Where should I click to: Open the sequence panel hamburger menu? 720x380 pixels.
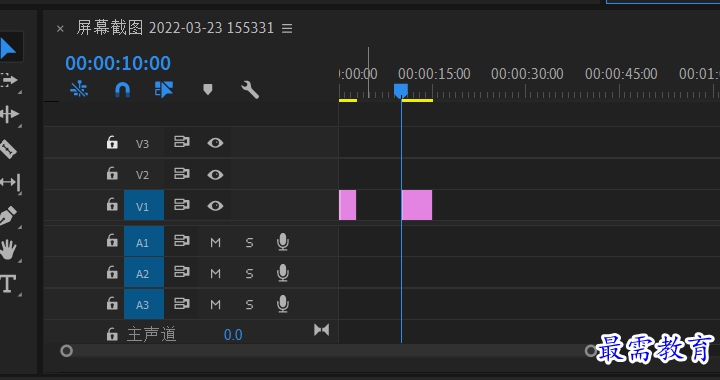[x=287, y=28]
